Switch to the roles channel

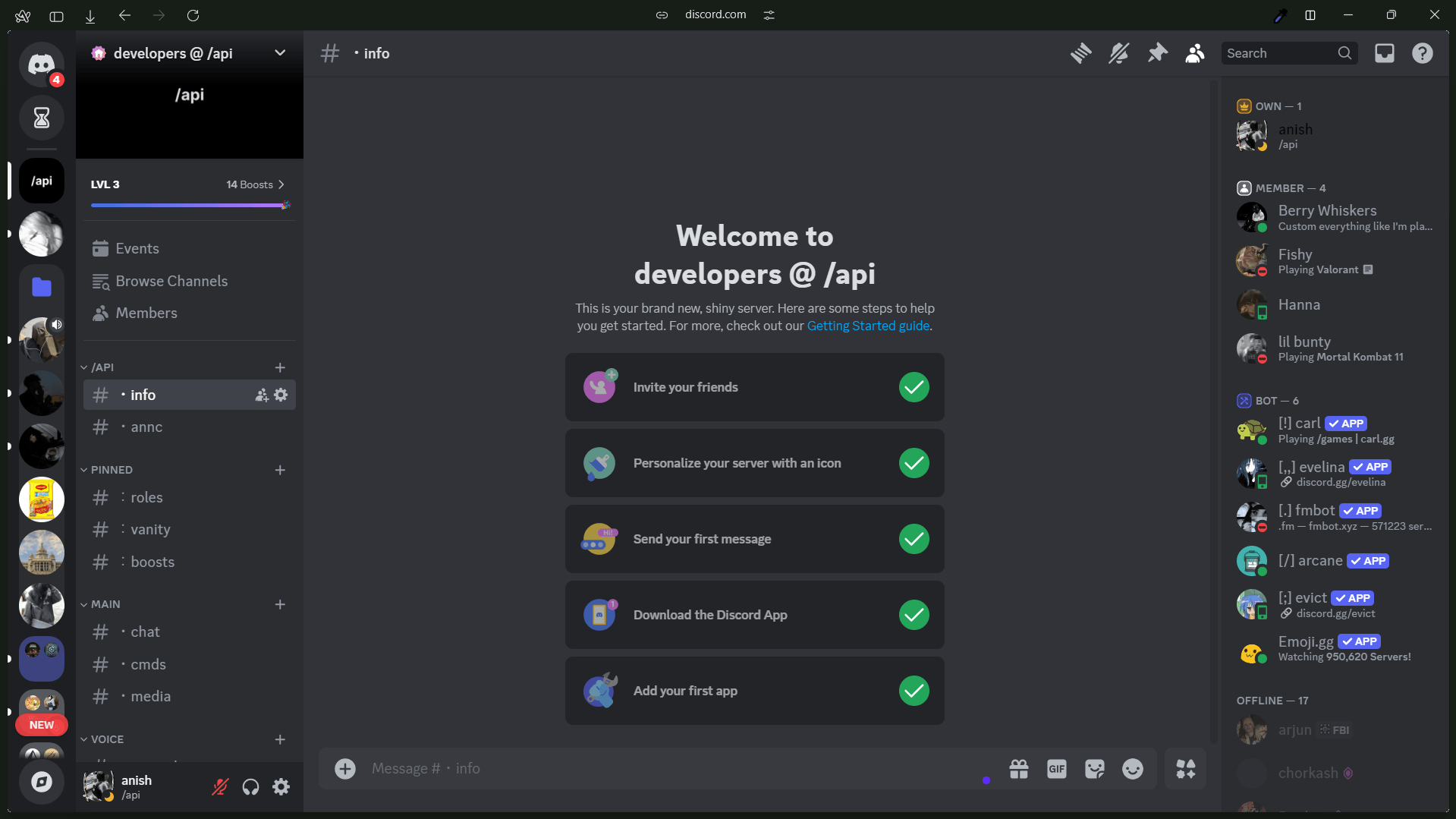pos(190,497)
